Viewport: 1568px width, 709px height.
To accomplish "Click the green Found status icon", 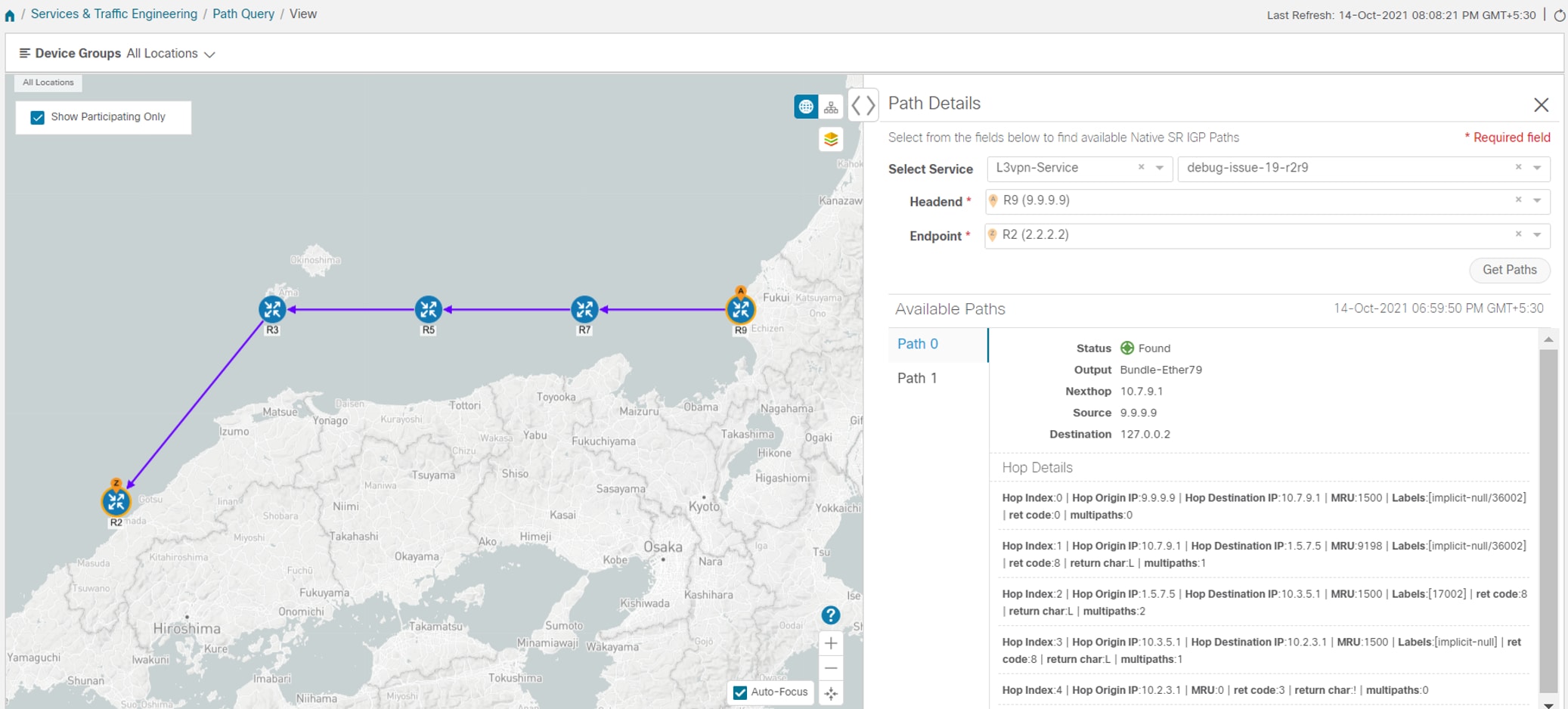I will click(1126, 348).
